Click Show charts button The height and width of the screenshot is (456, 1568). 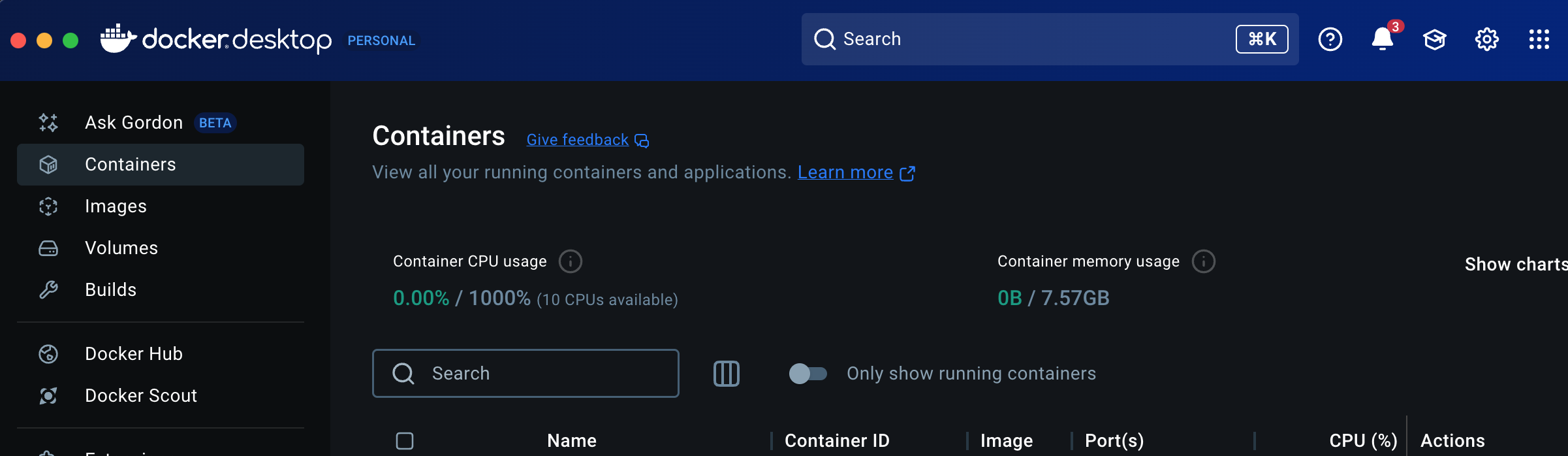point(1516,265)
